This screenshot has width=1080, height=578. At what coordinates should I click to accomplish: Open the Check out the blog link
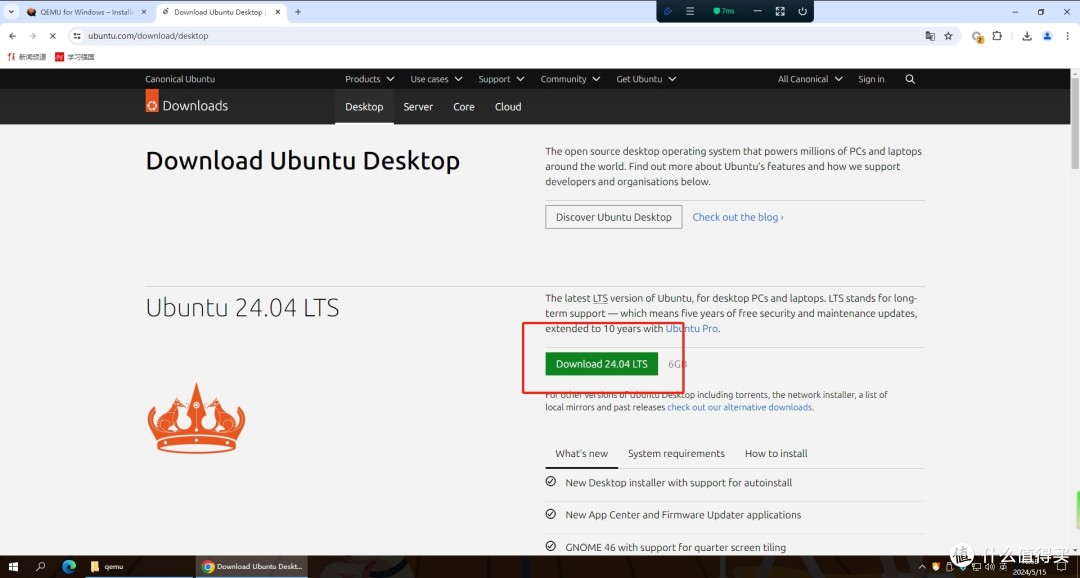[738, 217]
